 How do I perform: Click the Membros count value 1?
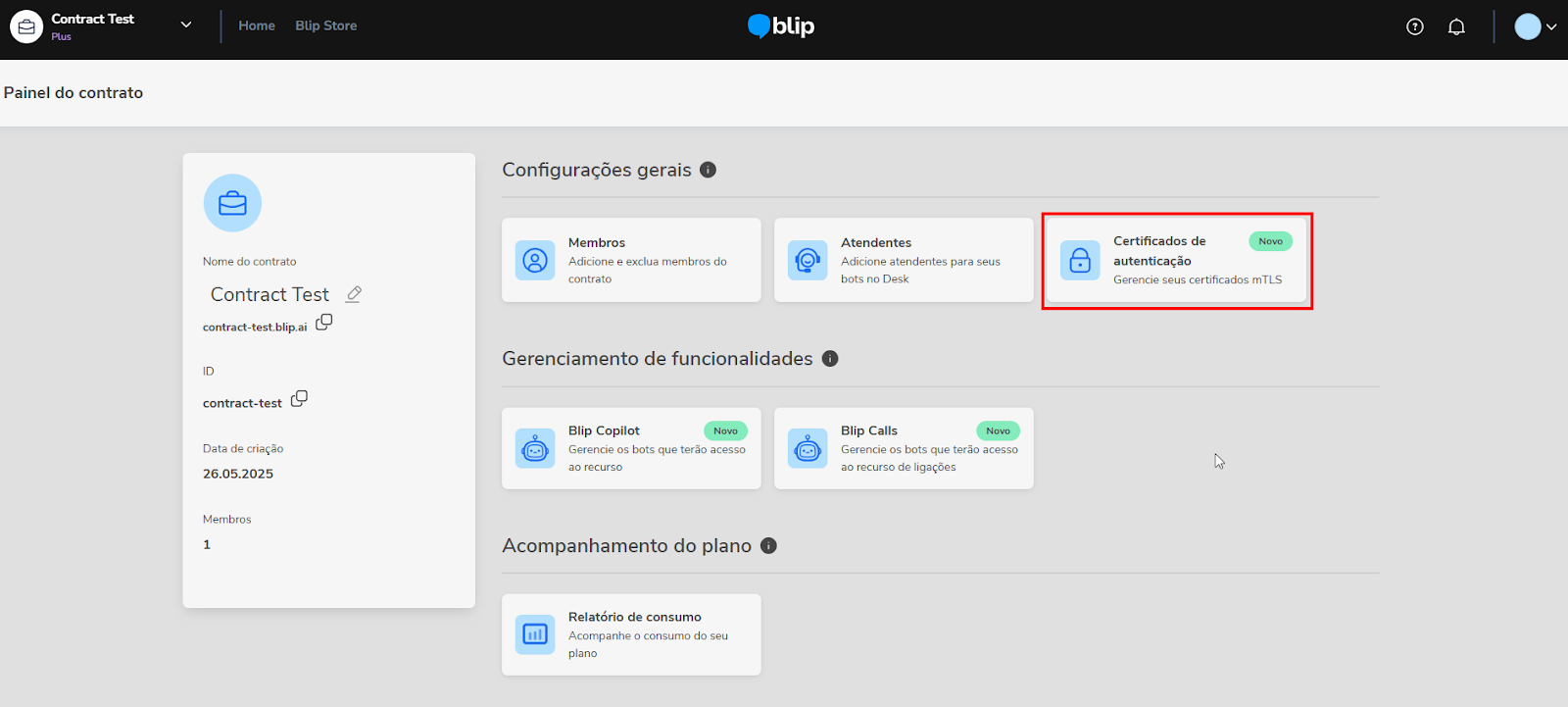coord(207,544)
